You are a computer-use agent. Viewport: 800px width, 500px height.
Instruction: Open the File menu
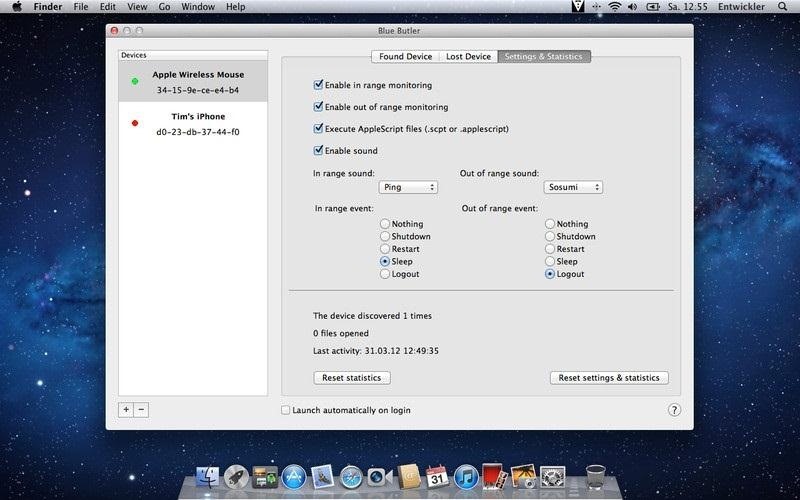point(81,7)
